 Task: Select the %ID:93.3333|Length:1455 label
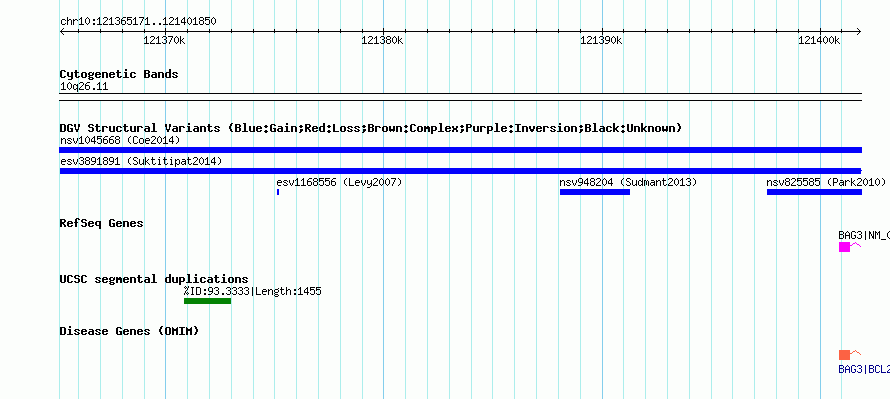(x=253, y=291)
